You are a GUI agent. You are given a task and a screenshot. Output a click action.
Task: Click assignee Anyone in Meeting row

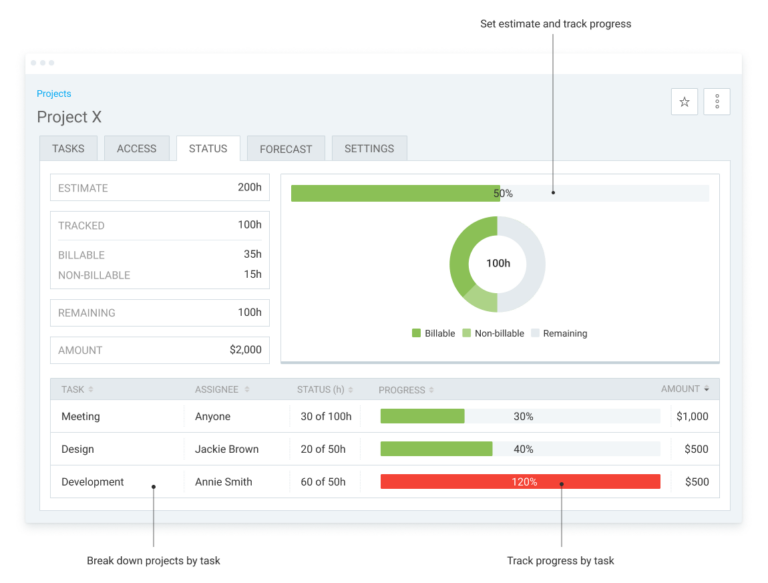(213, 416)
